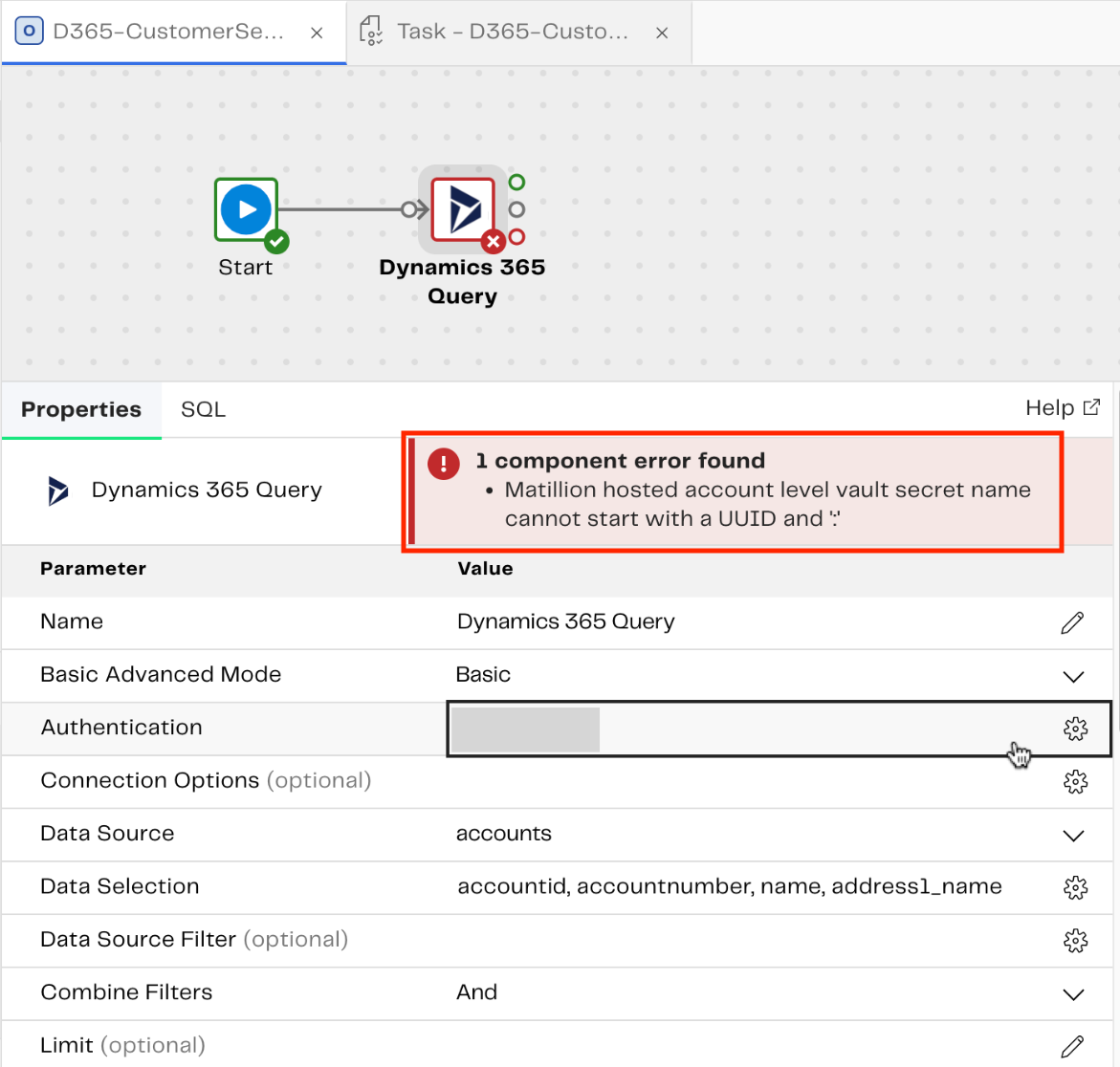Click the 'Value' column header
The height and width of the screenshot is (1067, 1120).
485,569
